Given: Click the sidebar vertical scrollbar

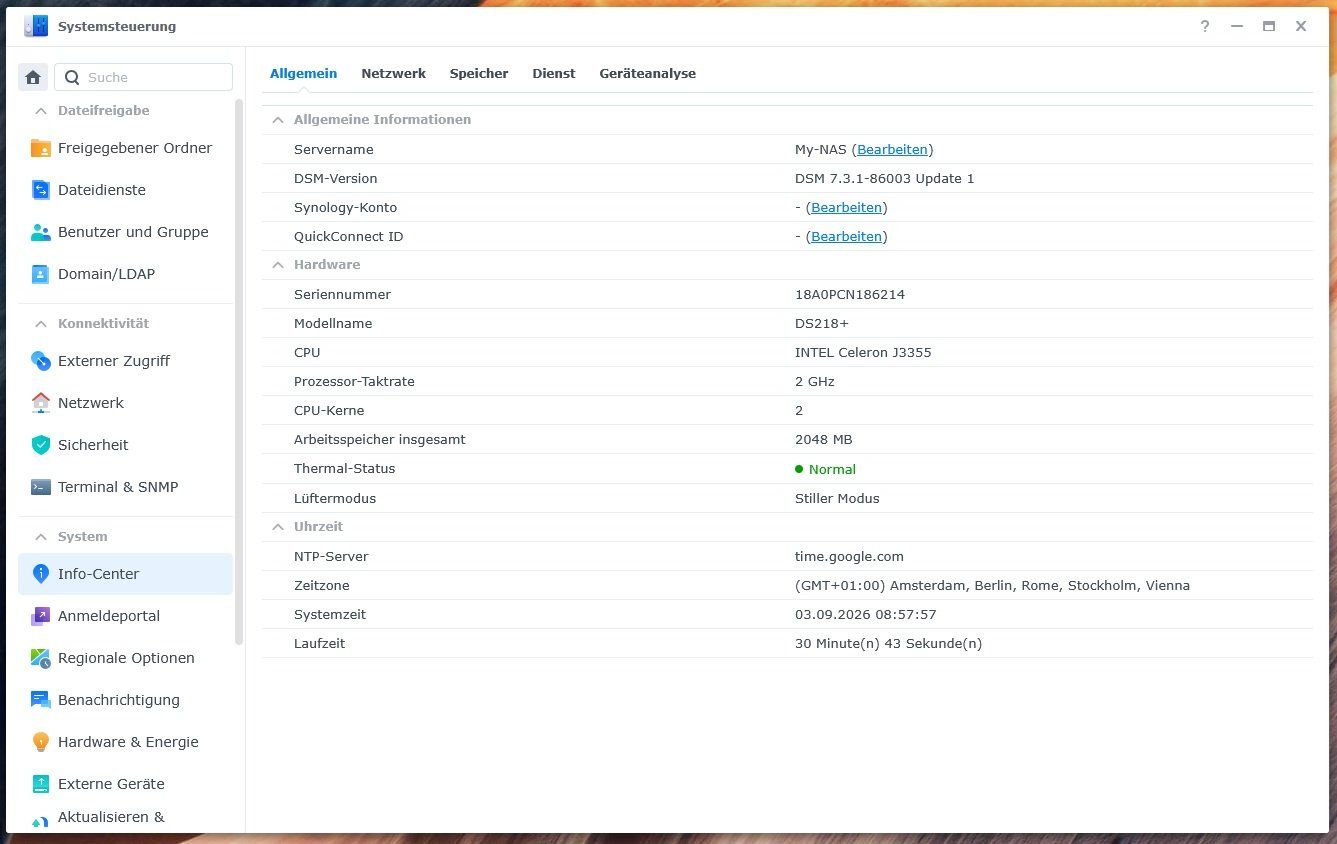Looking at the screenshot, I should tap(238, 370).
